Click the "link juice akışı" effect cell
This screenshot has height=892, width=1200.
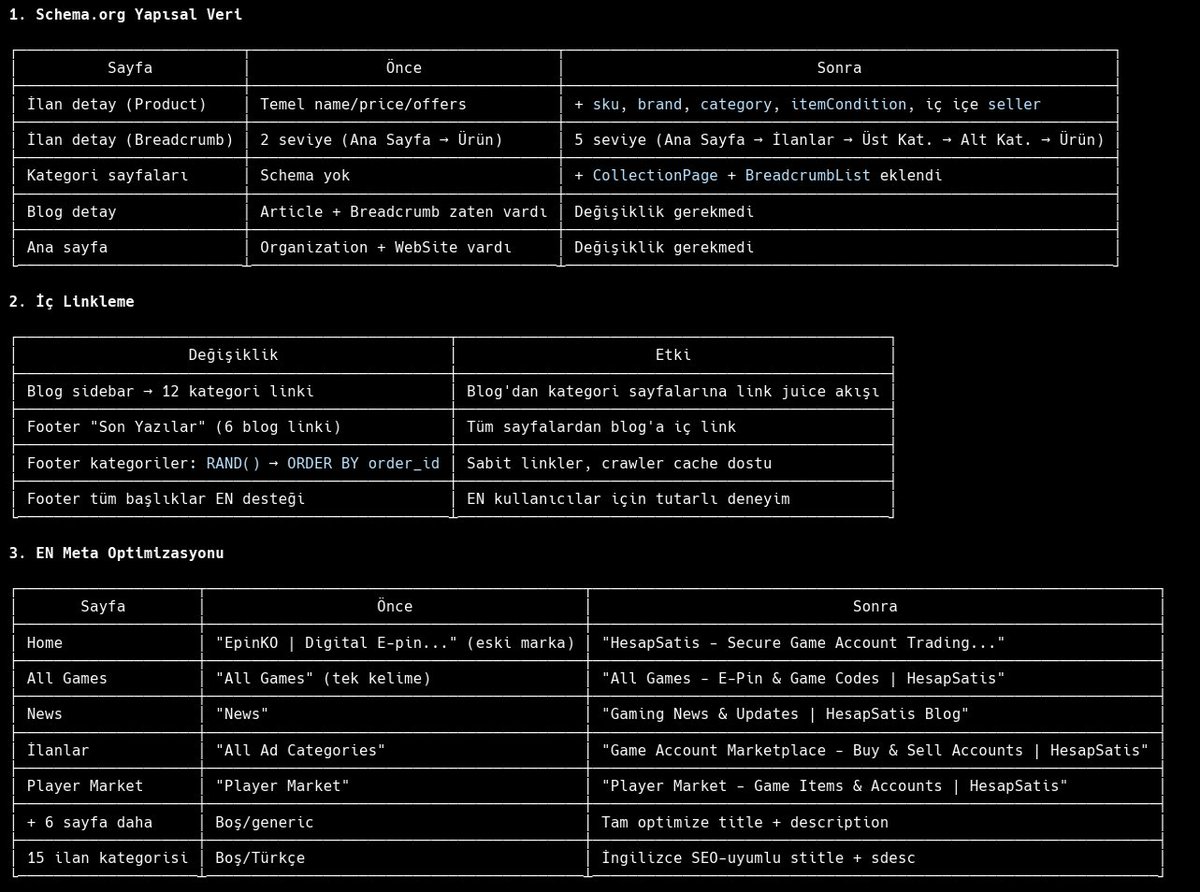[x=673, y=391]
